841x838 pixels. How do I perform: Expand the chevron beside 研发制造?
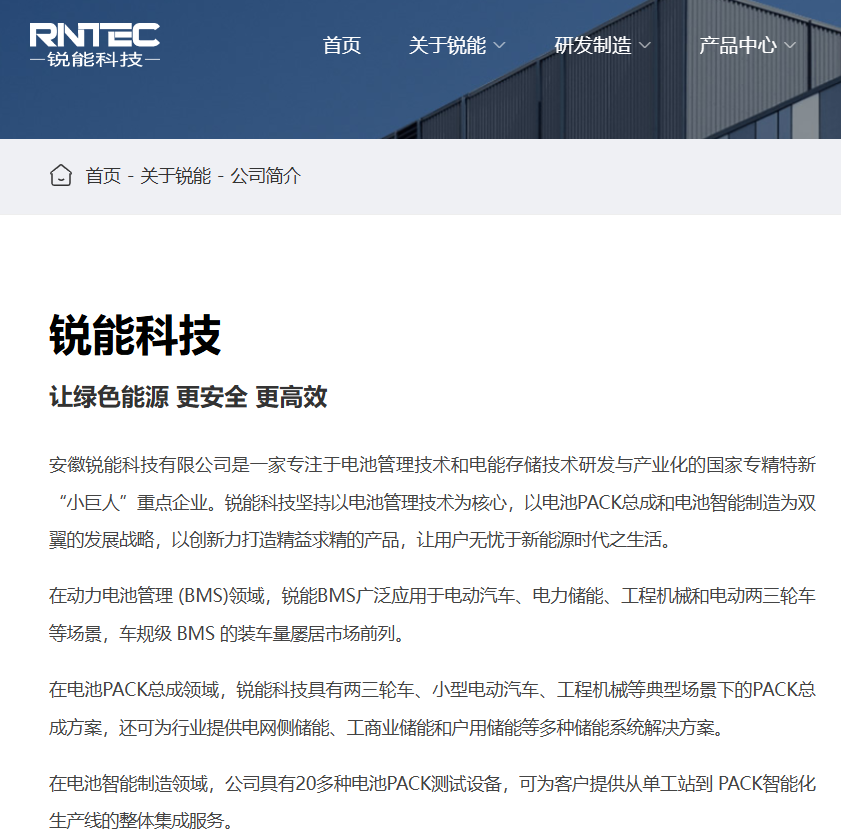point(645,46)
